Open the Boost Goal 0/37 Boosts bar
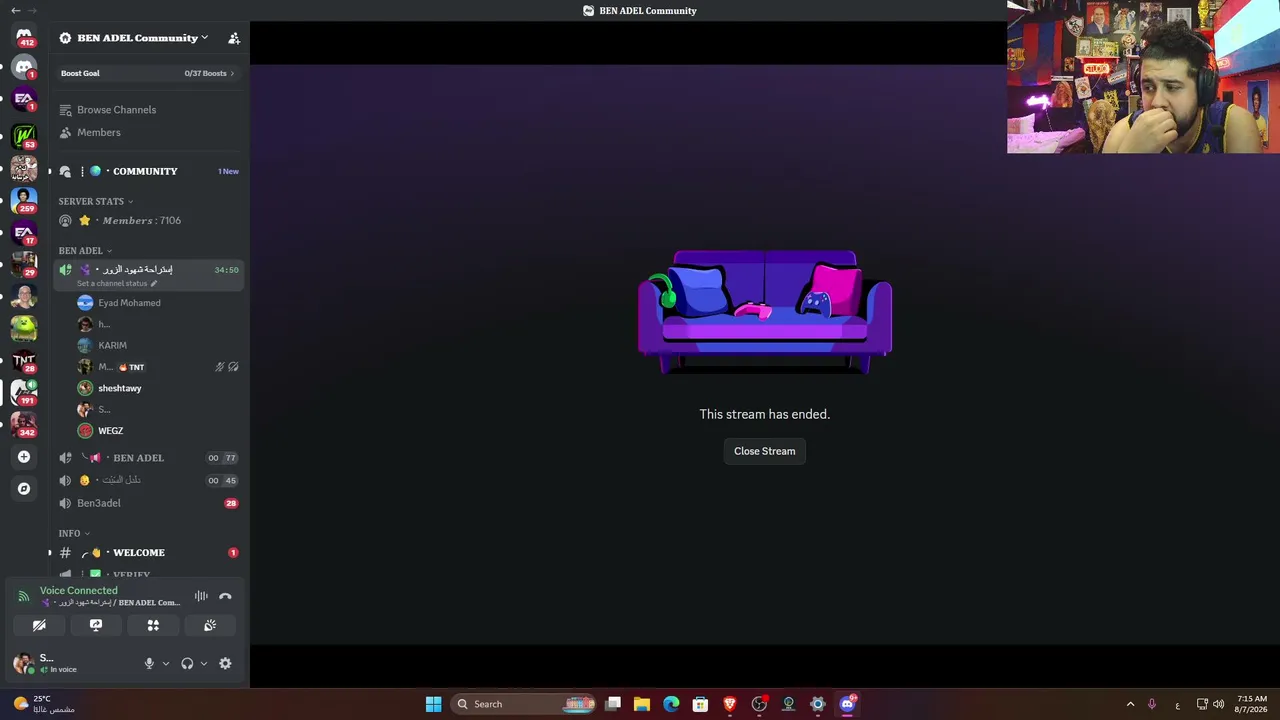 148,73
